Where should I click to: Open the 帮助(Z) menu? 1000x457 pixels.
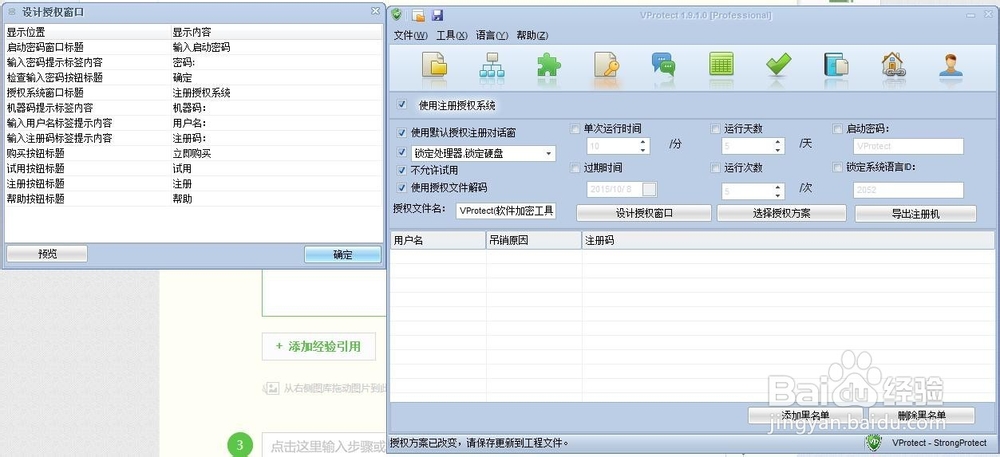click(x=532, y=36)
